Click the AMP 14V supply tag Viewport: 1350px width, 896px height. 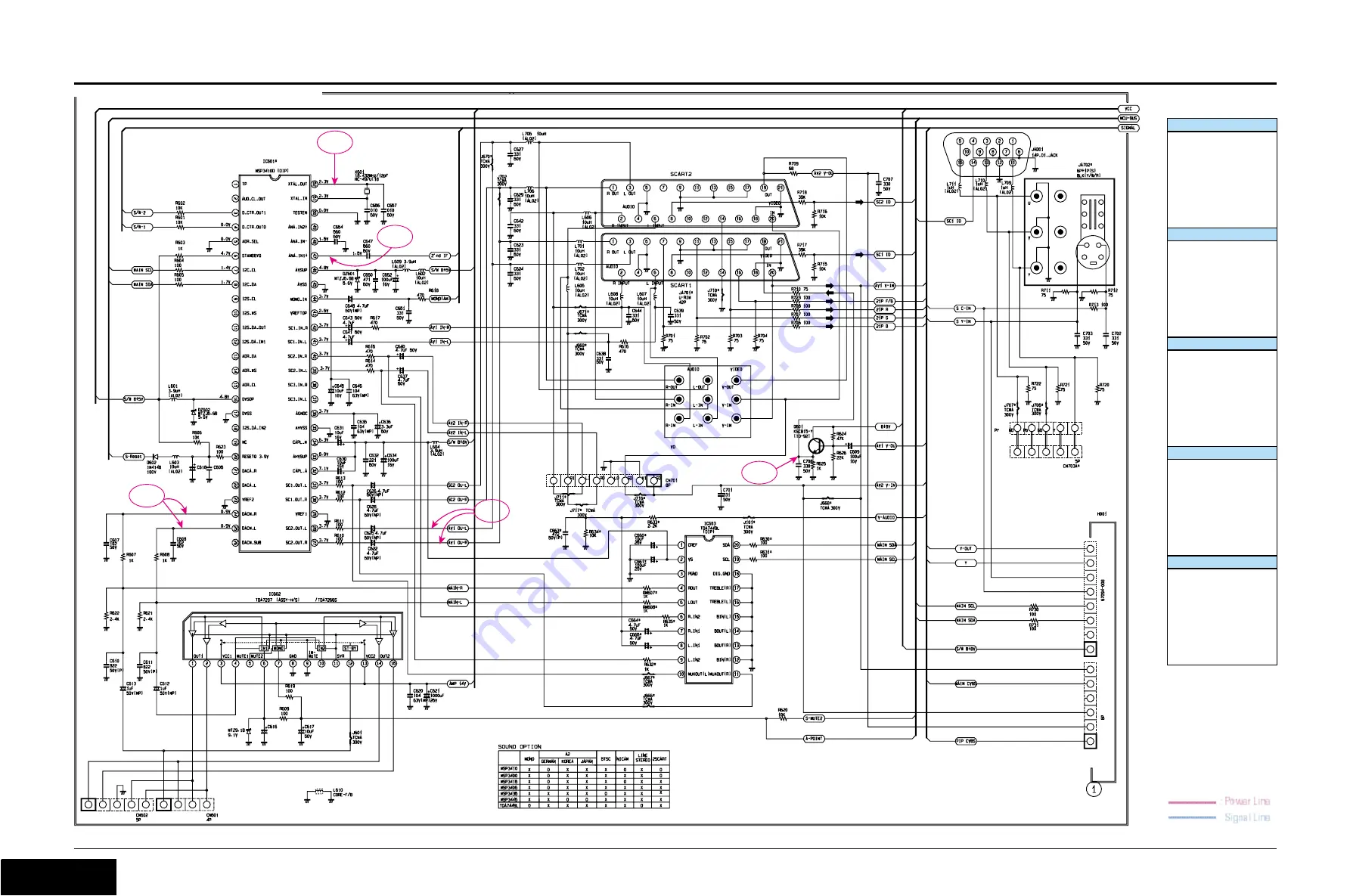458,684
